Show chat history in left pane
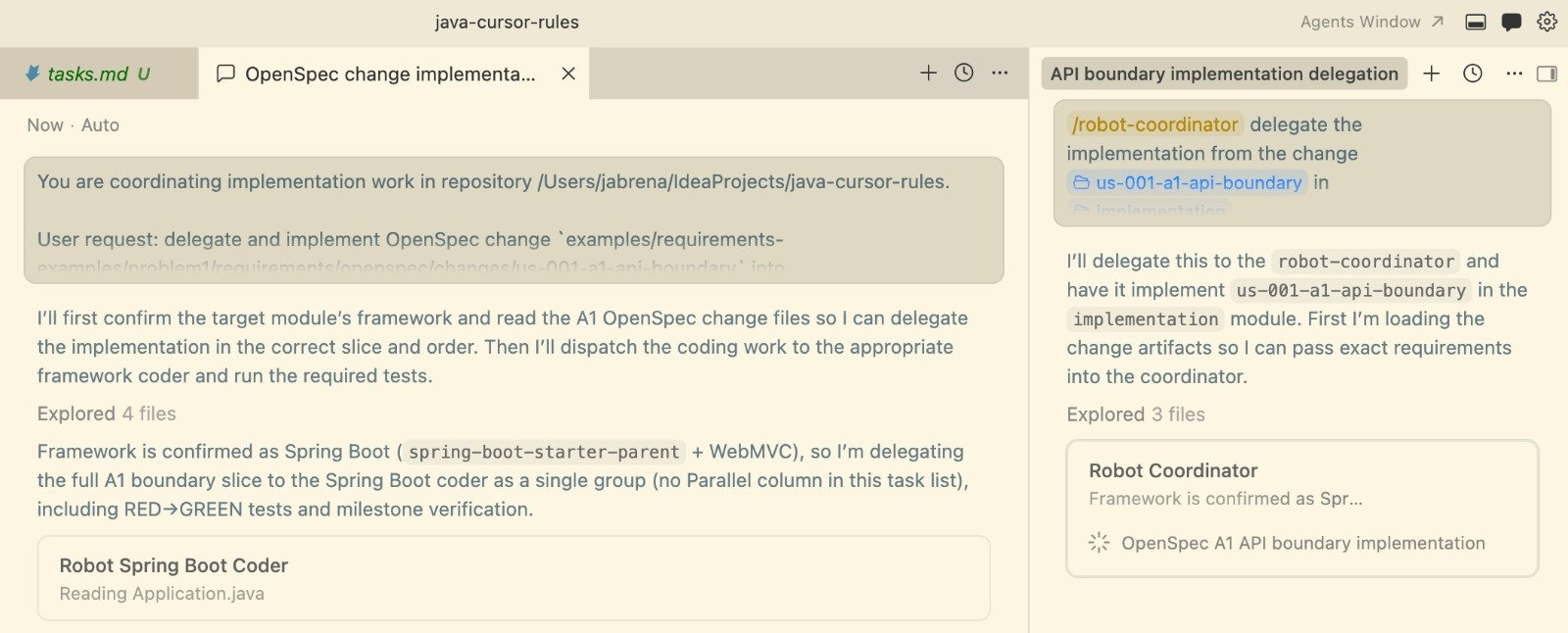 [x=964, y=73]
